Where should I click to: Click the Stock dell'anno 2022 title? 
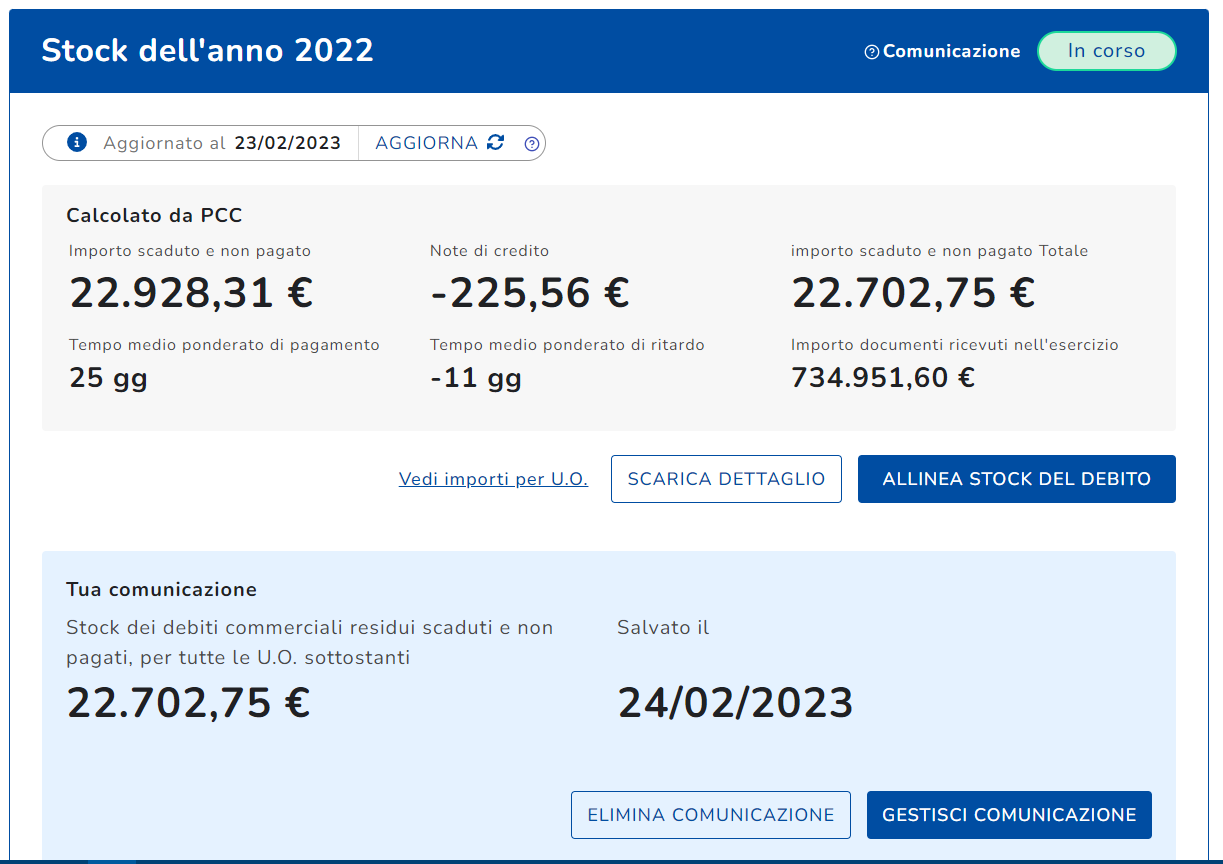(207, 50)
